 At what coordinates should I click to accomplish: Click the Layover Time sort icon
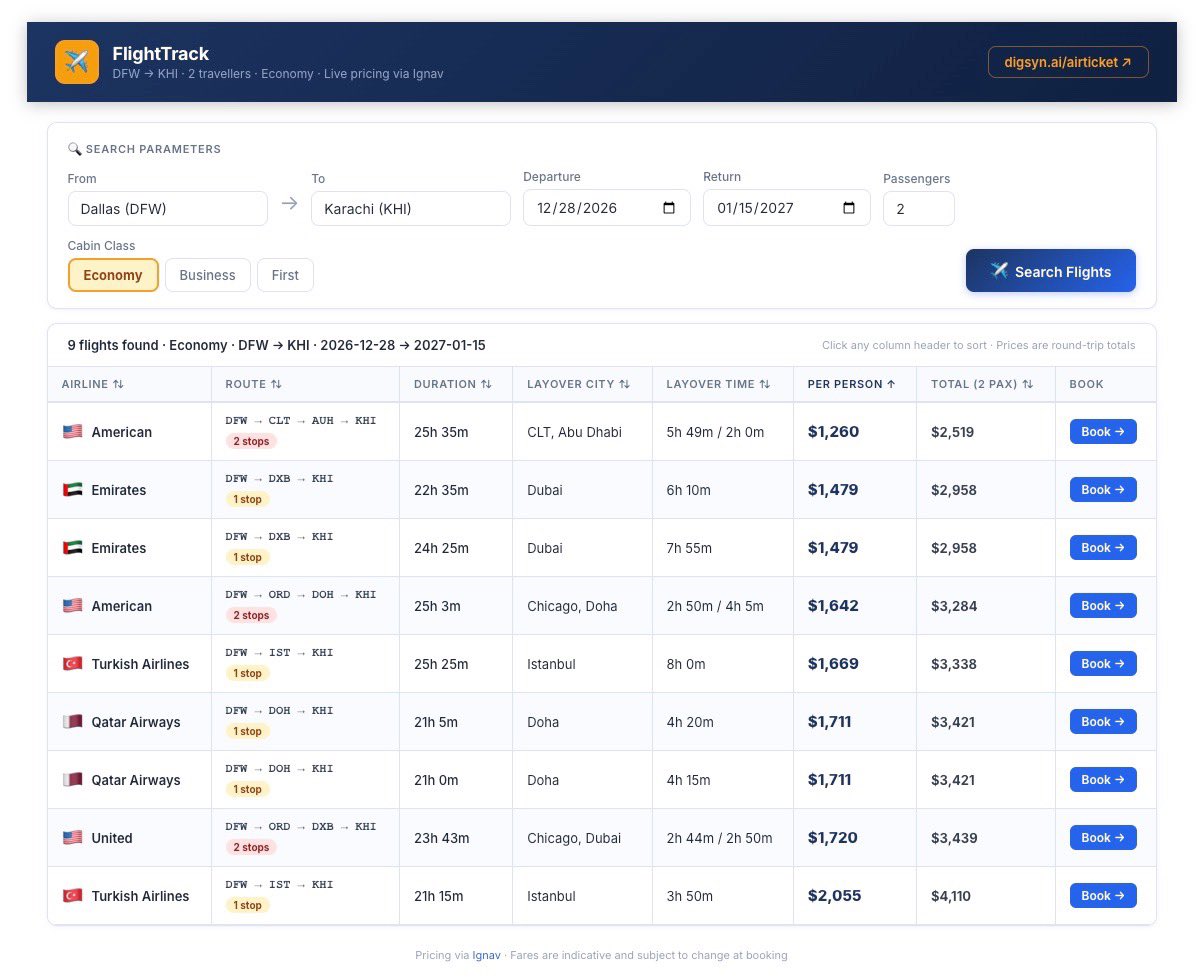tap(764, 384)
